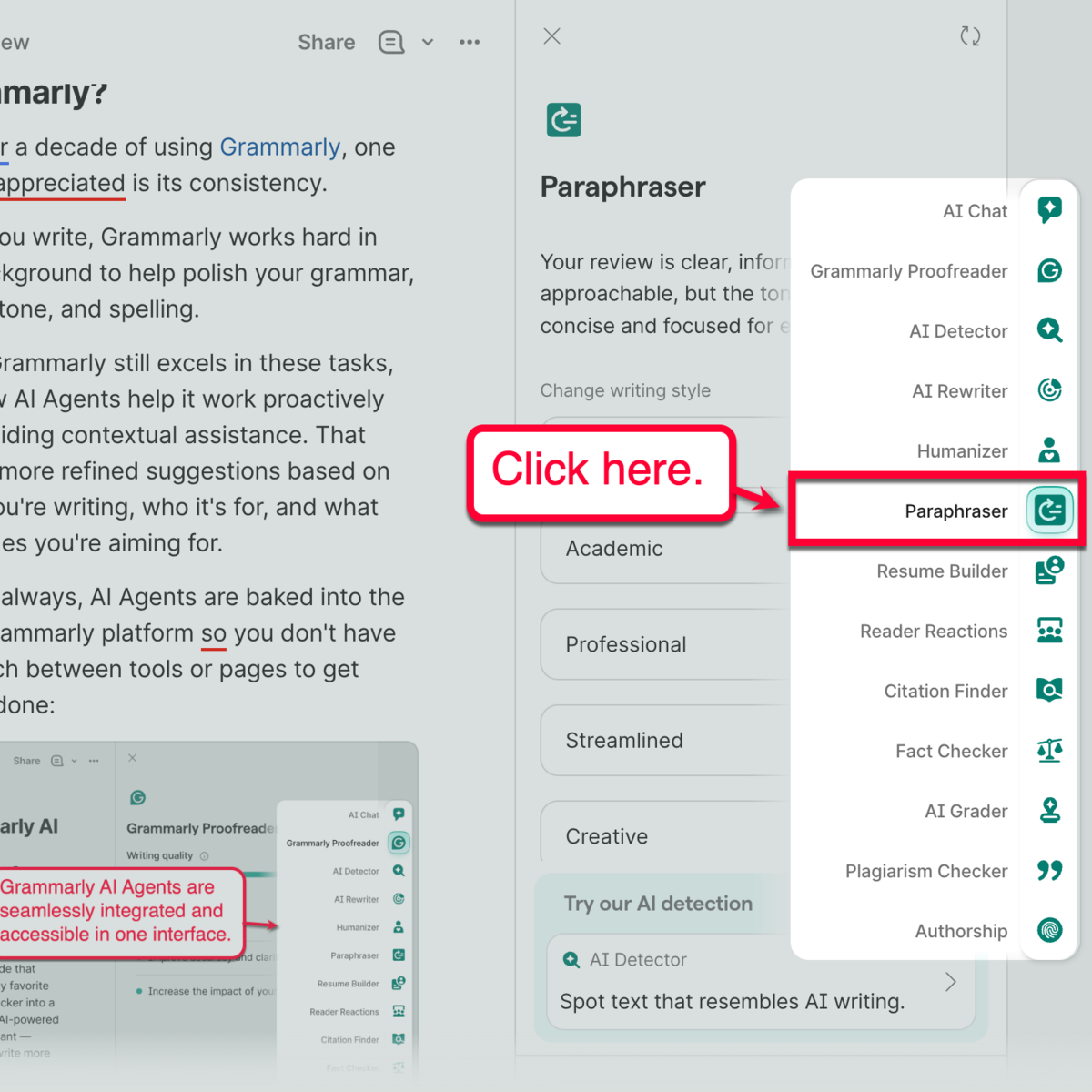Follow the Grammarly hyperlink in the article

point(280,147)
